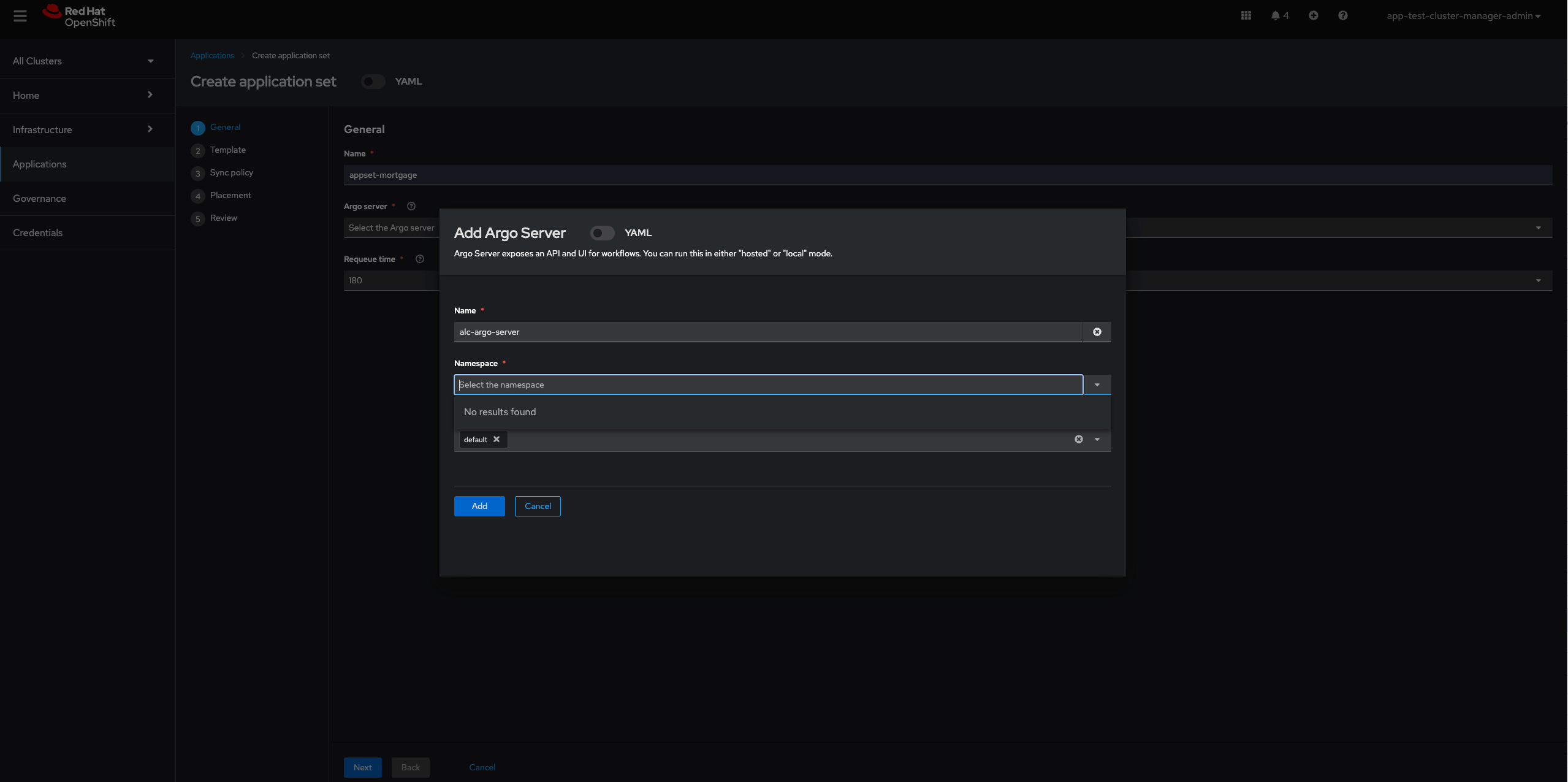Click the Add button
The height and width of the screenshot is (782, 1568).
point(479,506)
